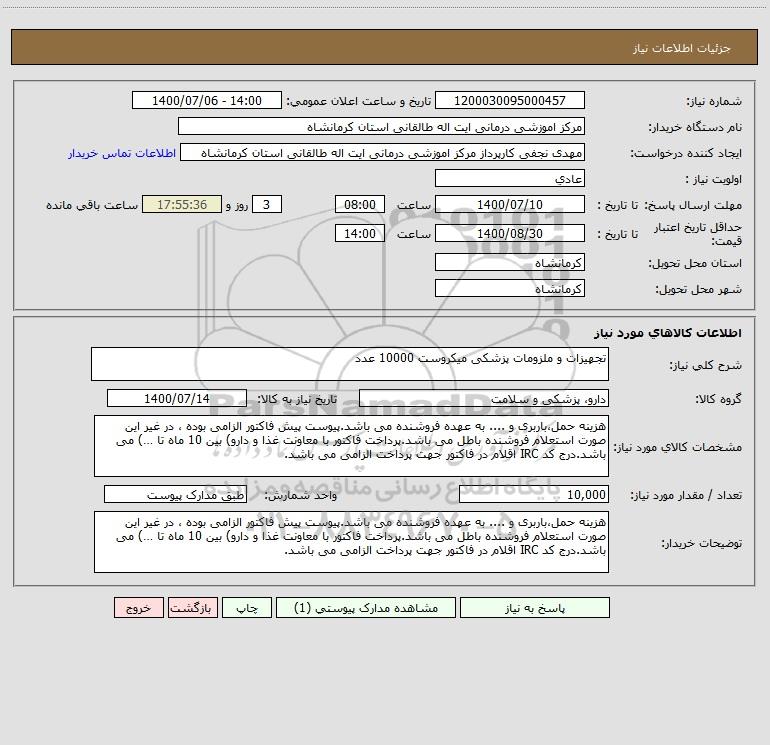Click the تعداد / مقدار مورد نیاز label

tap(686, 496)
